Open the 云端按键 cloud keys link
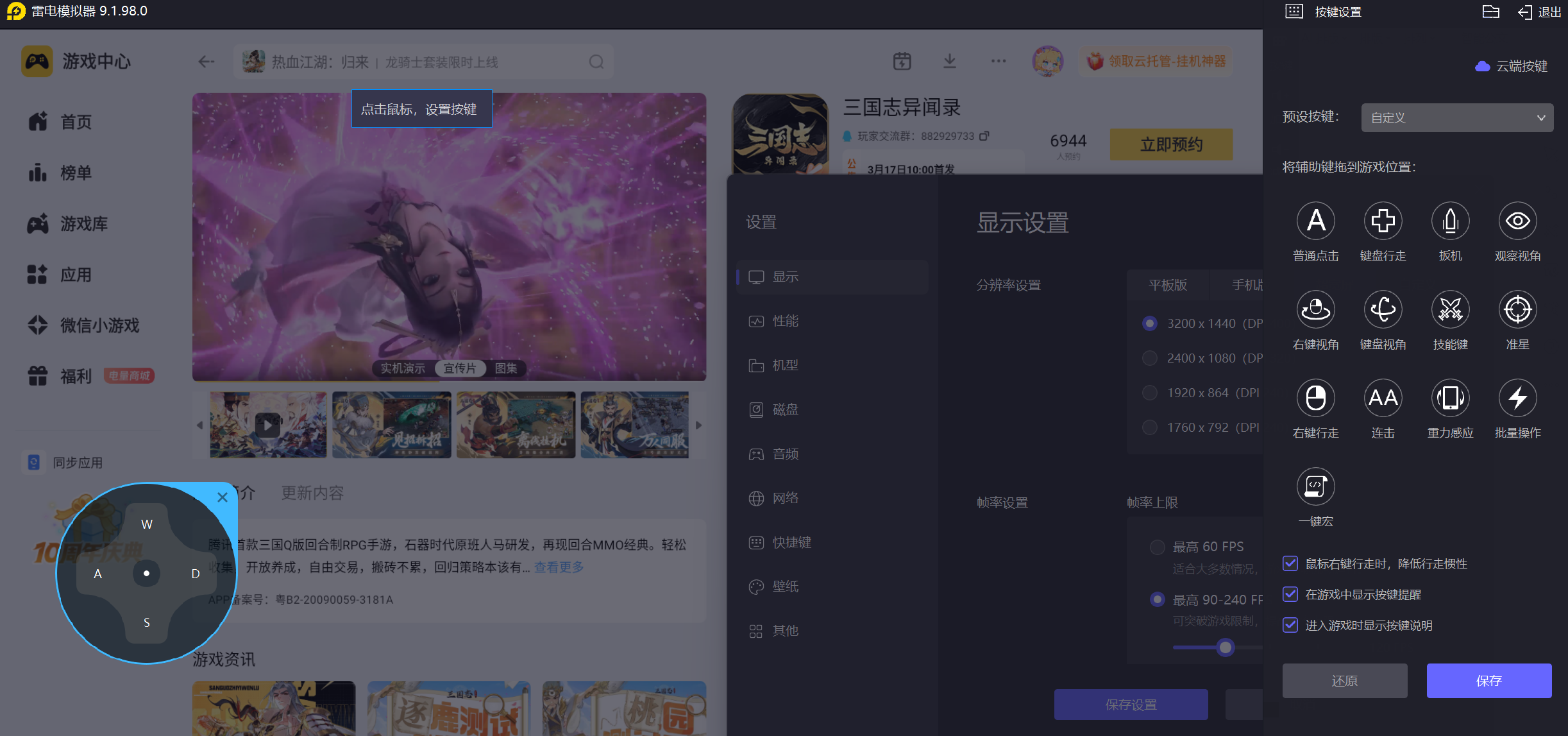This screenshot has width=1568, height=736. pos(1512,66)
